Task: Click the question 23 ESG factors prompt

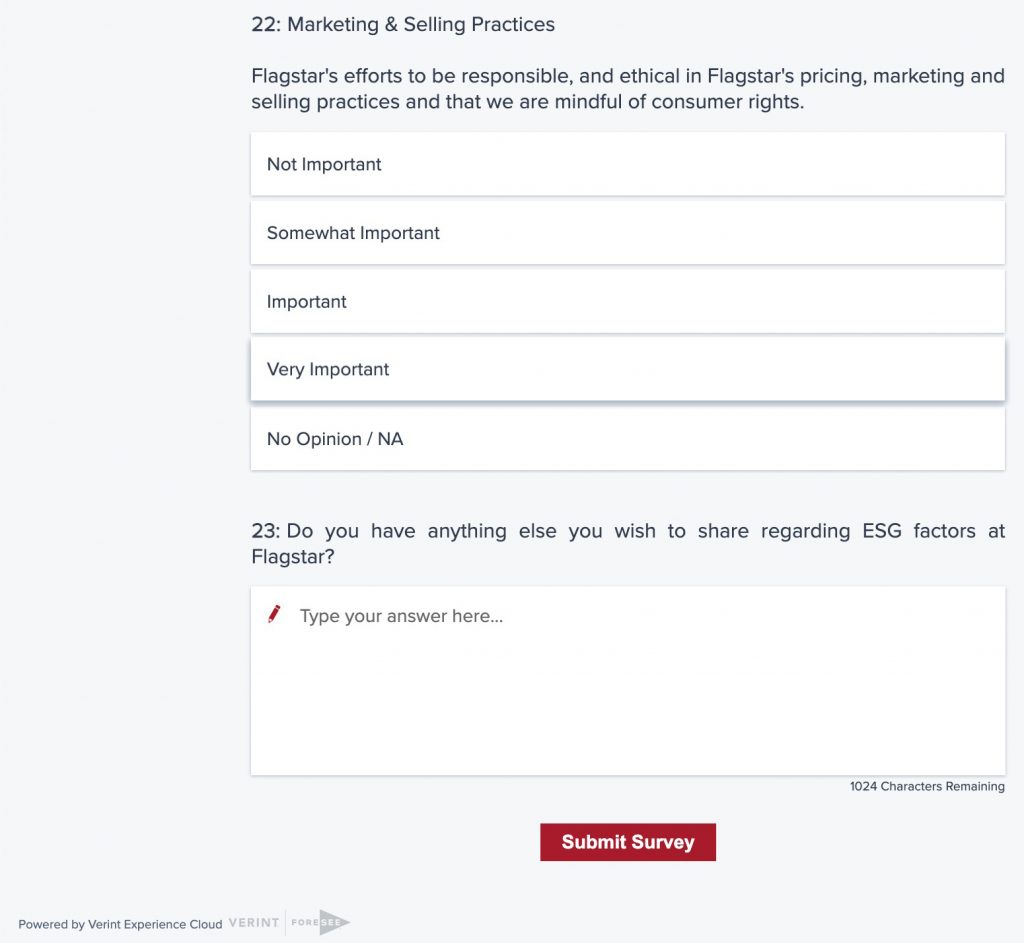Action: [628, 543]
